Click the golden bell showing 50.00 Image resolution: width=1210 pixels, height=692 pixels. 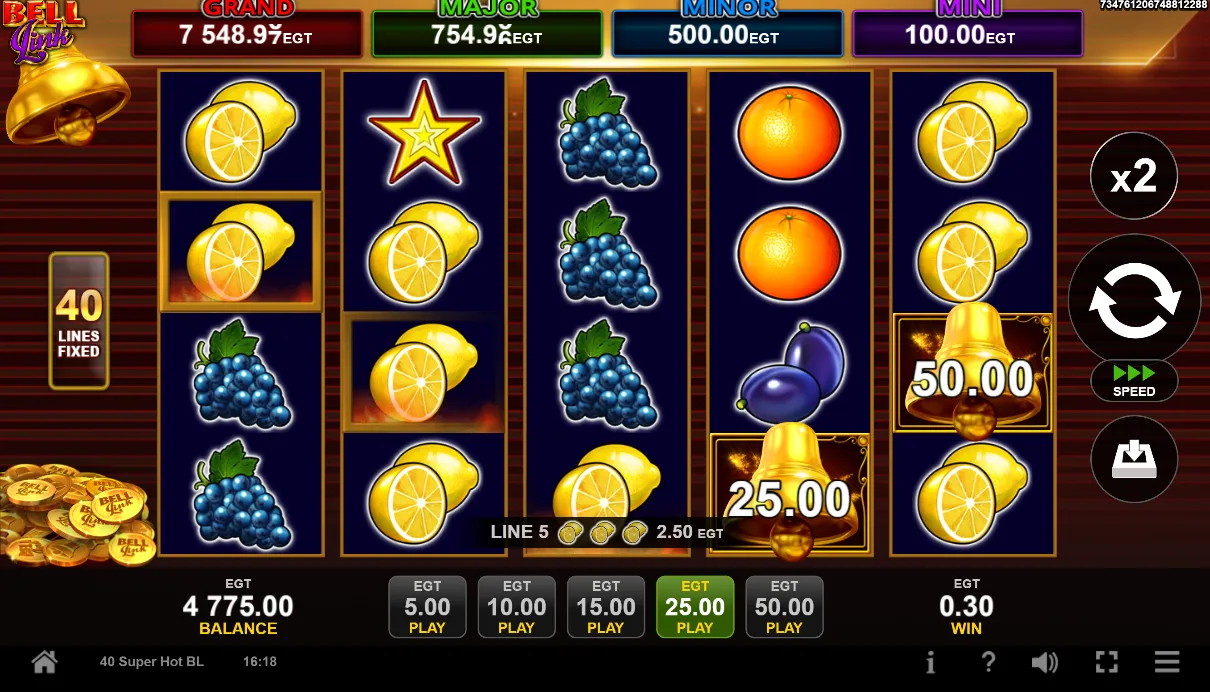(973, 373)
